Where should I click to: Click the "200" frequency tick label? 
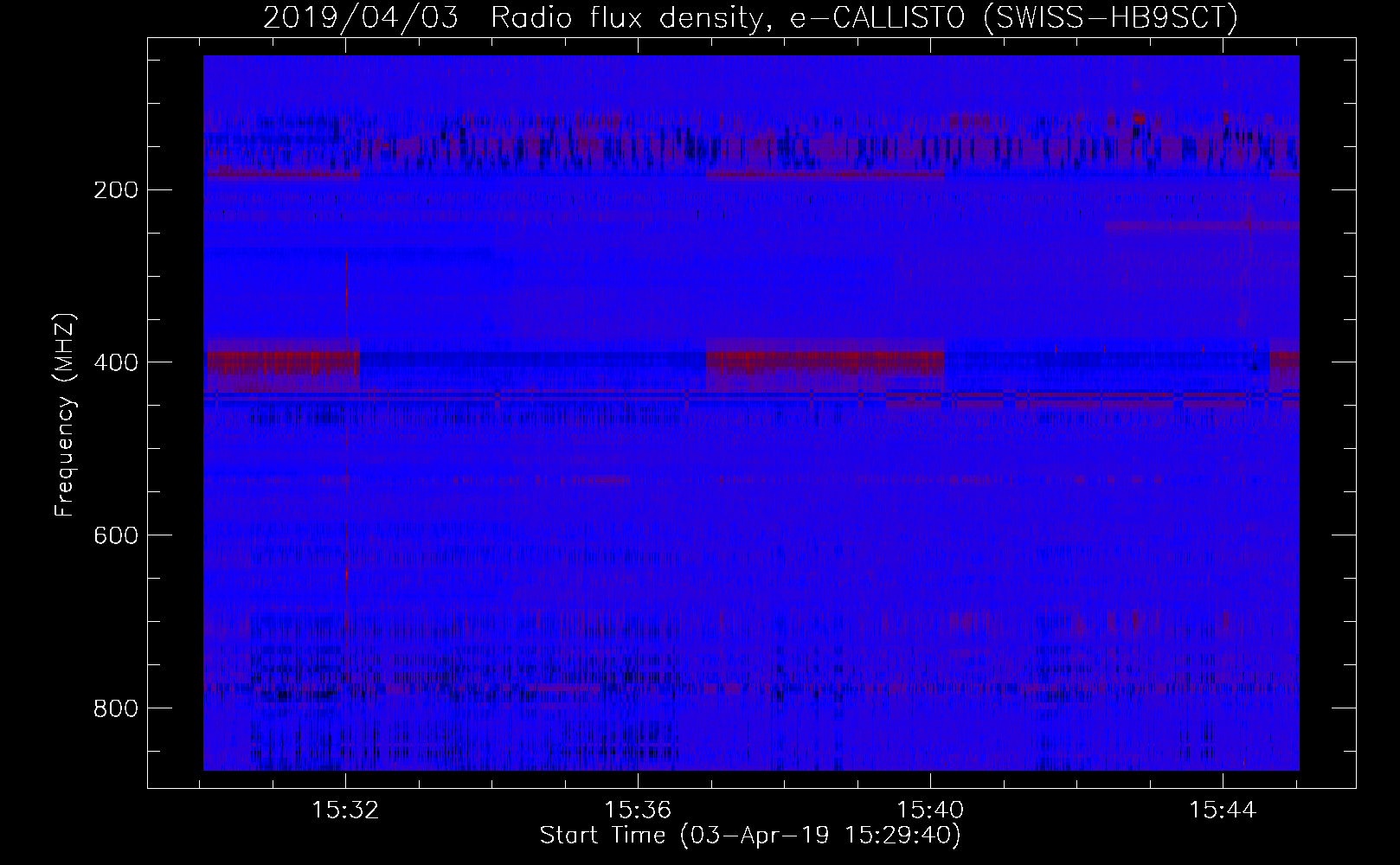coord(115,189)
